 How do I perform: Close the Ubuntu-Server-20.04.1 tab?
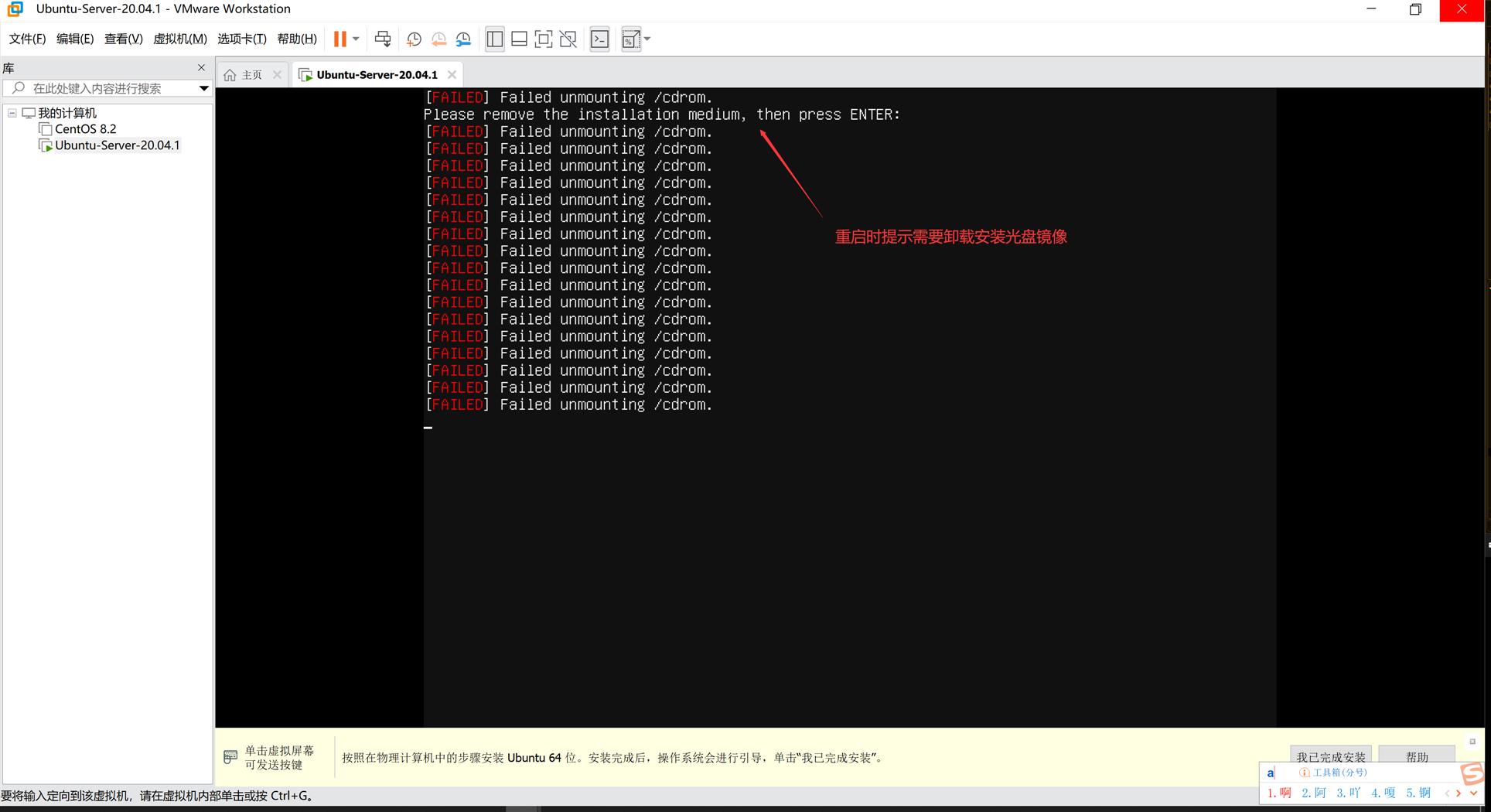coord(452,74)
